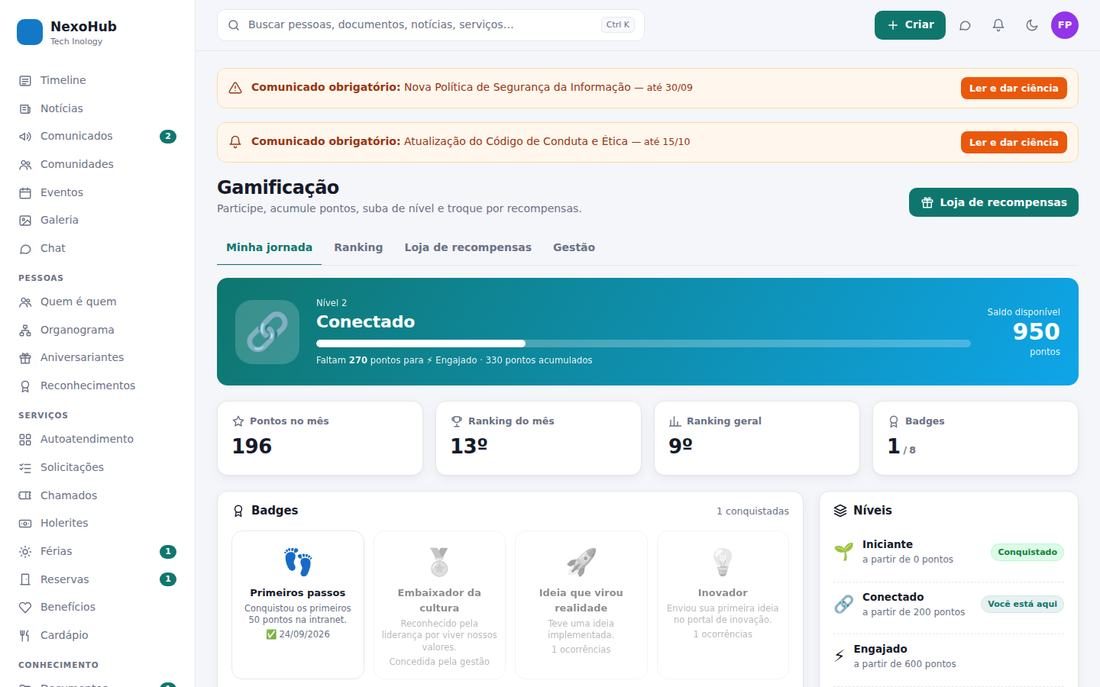Click the notifications bell icon
Viewport: 1100px width, 687px height.
pos(998,25)
